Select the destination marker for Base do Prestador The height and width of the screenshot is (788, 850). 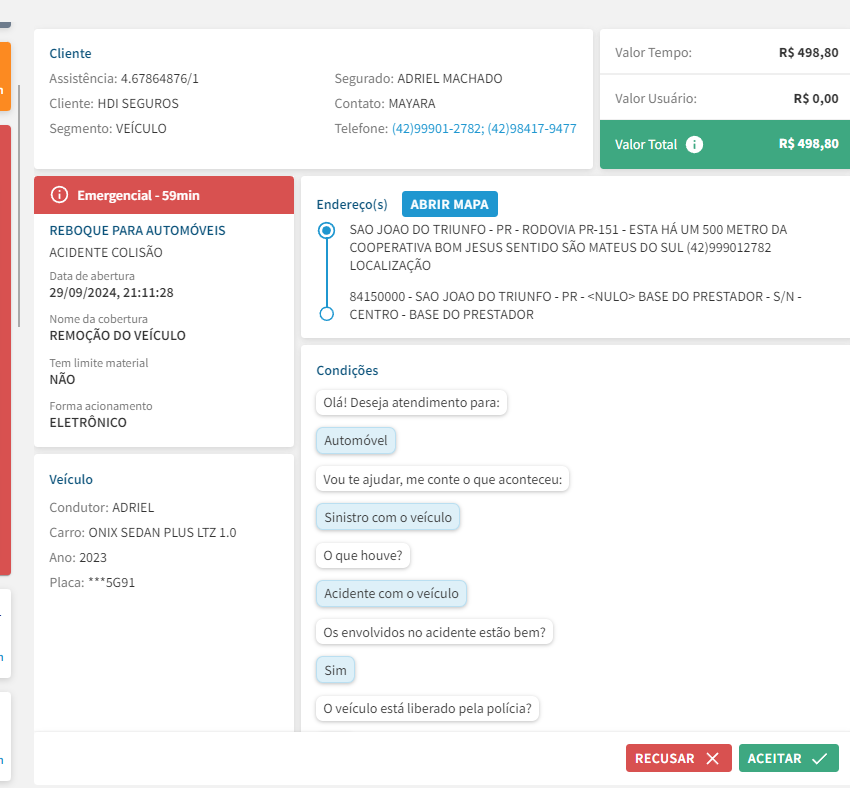click(326, 314)
